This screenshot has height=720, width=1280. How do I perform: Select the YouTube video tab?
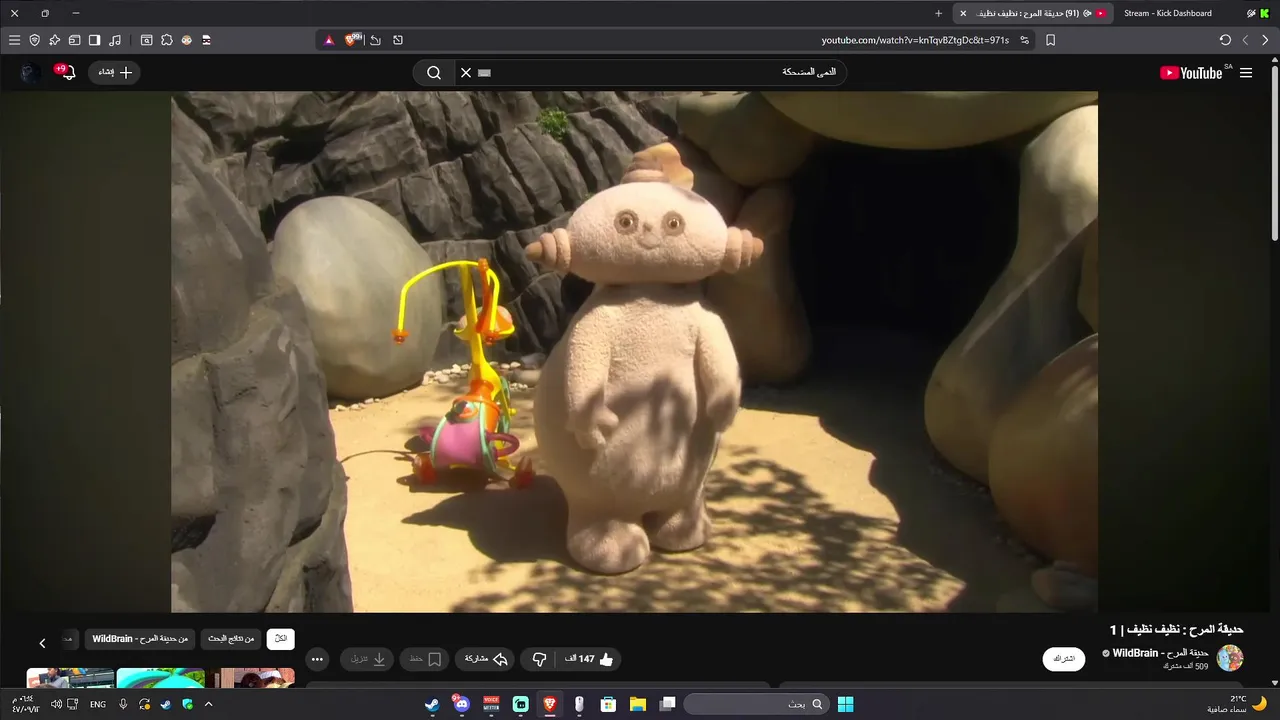pos(1035,13)
